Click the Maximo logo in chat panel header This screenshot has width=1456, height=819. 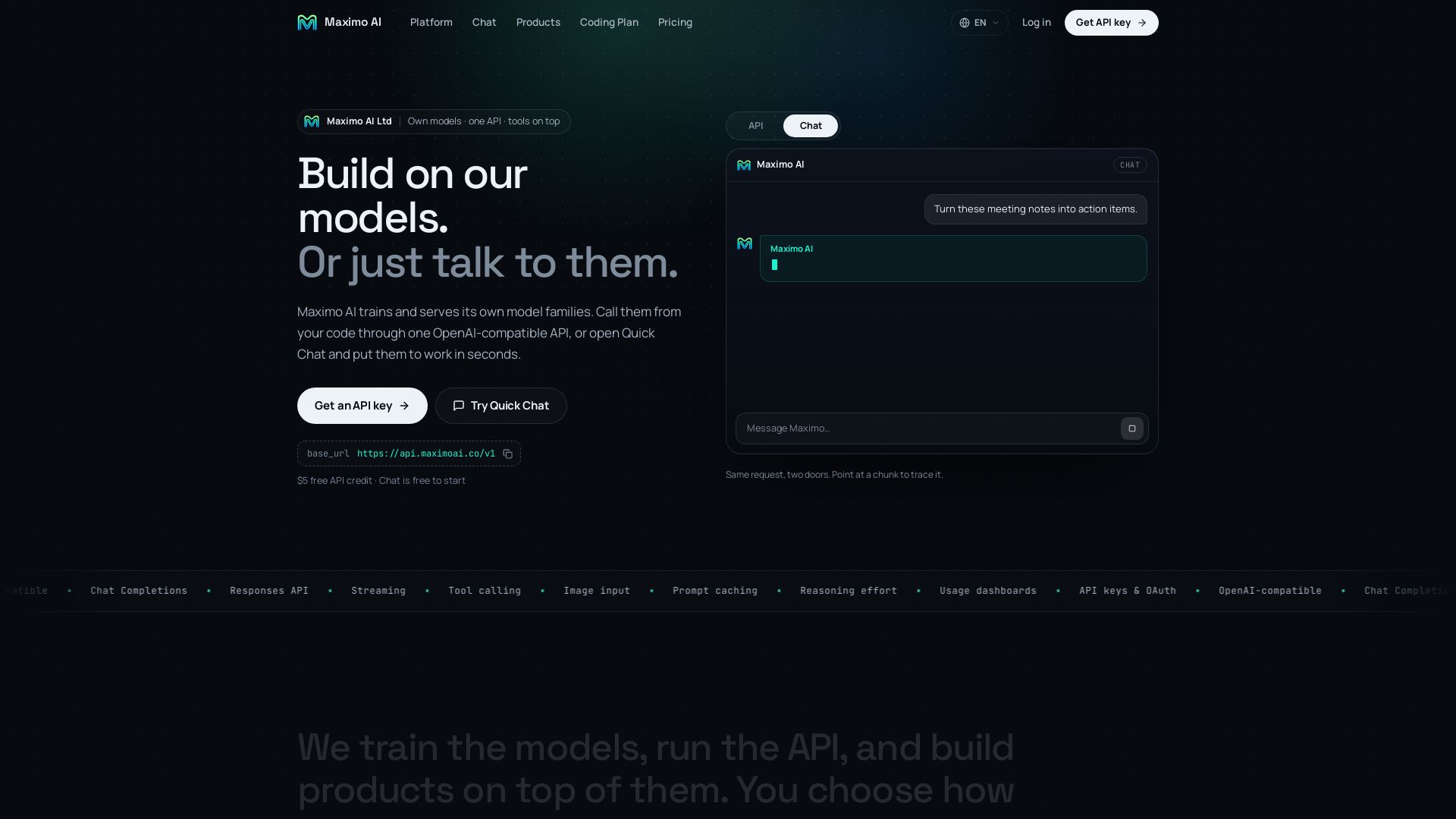click(x=744, y=165)
